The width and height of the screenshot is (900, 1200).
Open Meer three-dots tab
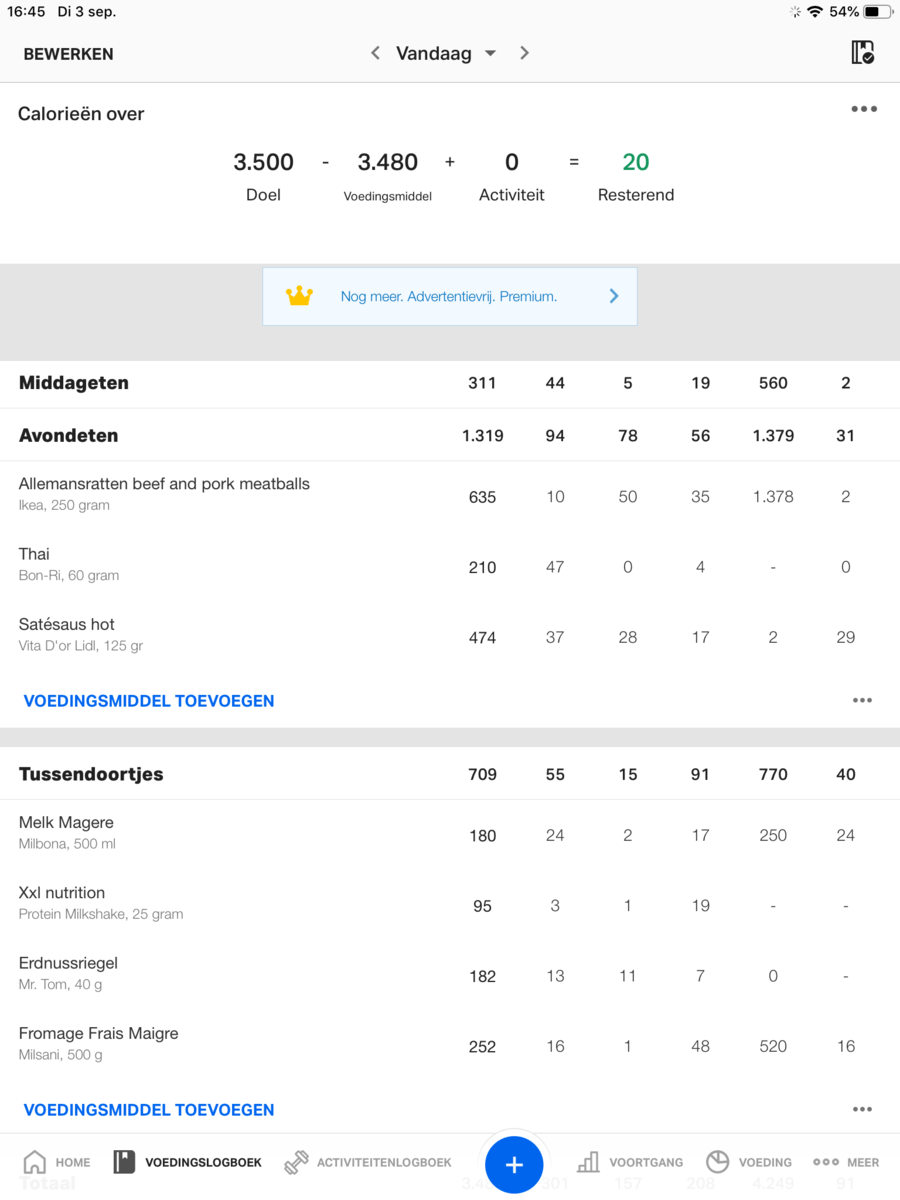pos(826,1162)
